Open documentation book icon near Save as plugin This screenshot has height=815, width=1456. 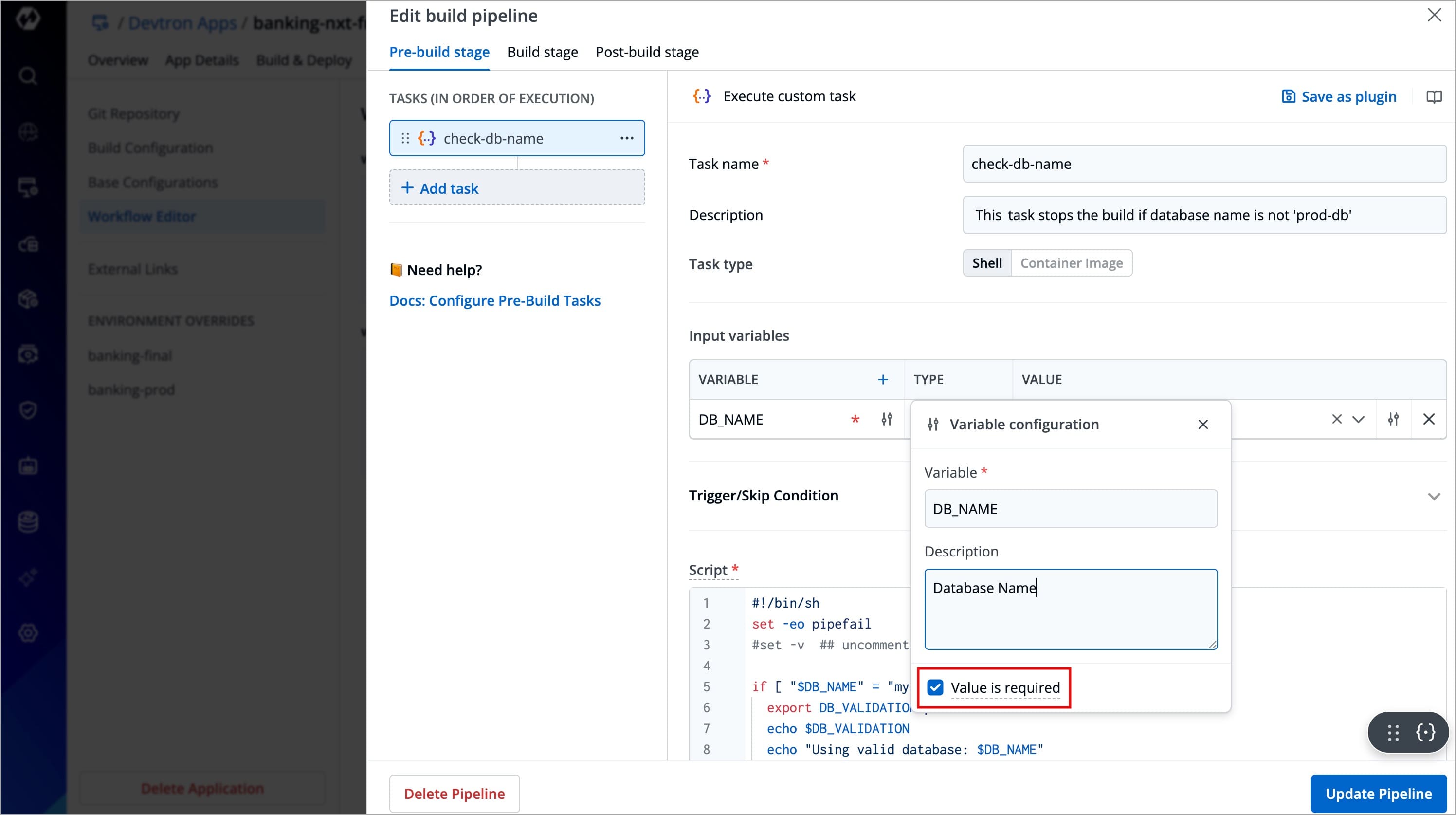(x=1434, y=97)
